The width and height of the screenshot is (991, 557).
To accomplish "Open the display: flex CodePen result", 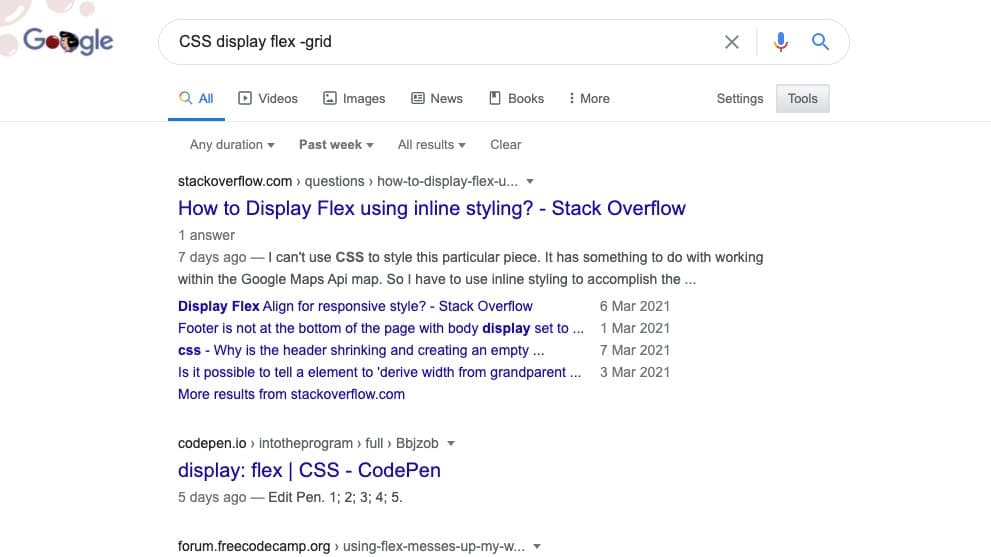I will tap(309, 470).
